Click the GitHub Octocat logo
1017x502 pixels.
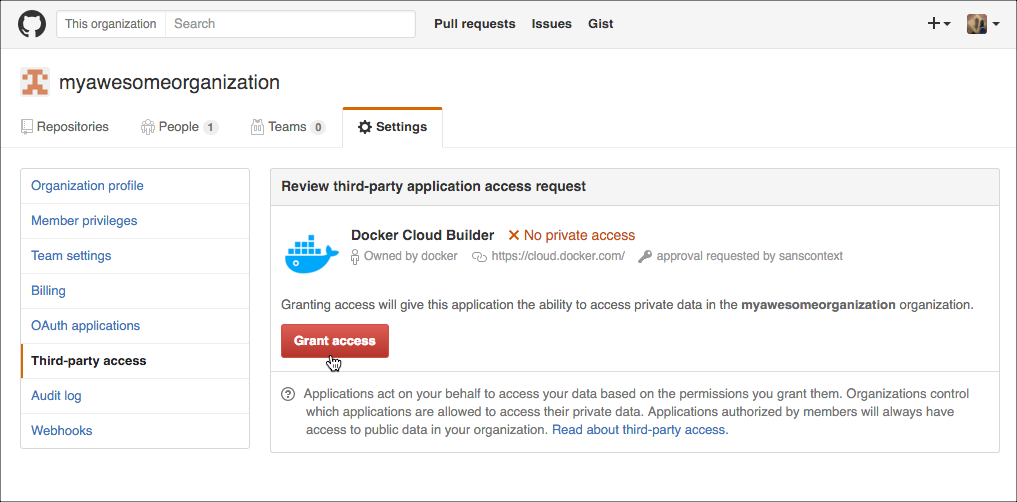(x=32, y=24)
